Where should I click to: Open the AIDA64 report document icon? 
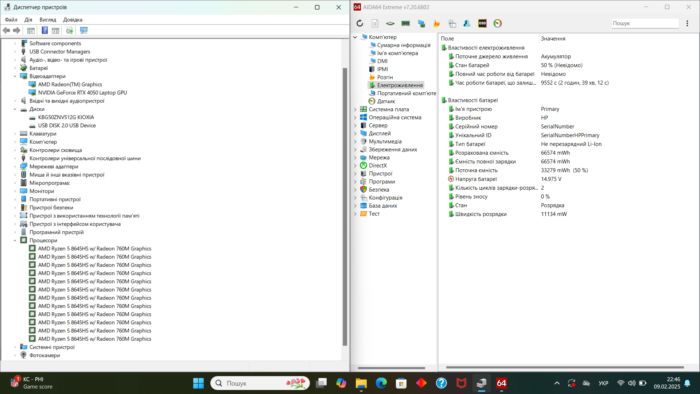click(x=375, y=24)
